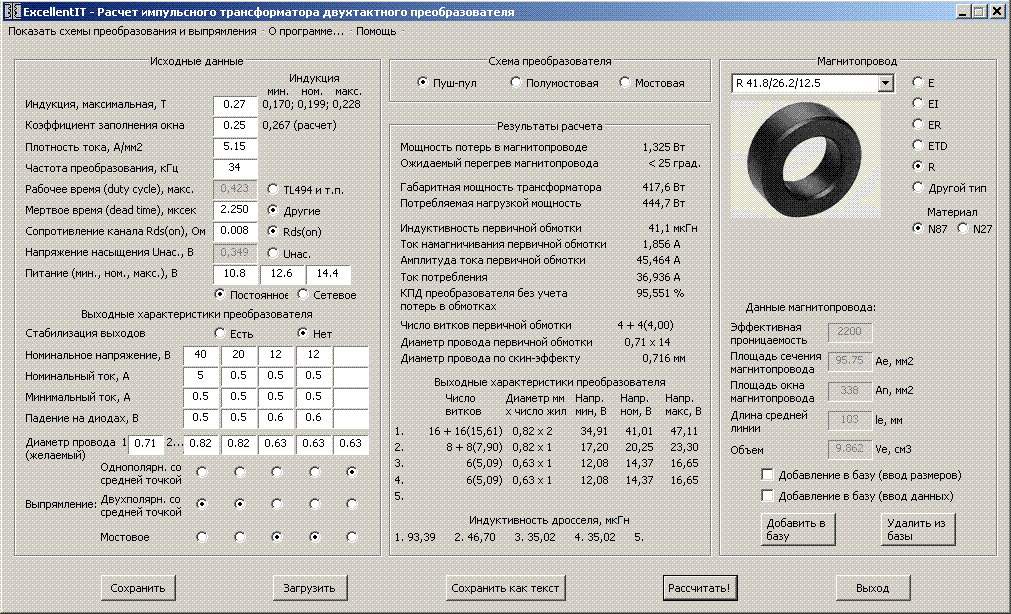Screen dimensions: 1011x614
Task: Click the Удалить из базы button
Action: click(919, 529)
